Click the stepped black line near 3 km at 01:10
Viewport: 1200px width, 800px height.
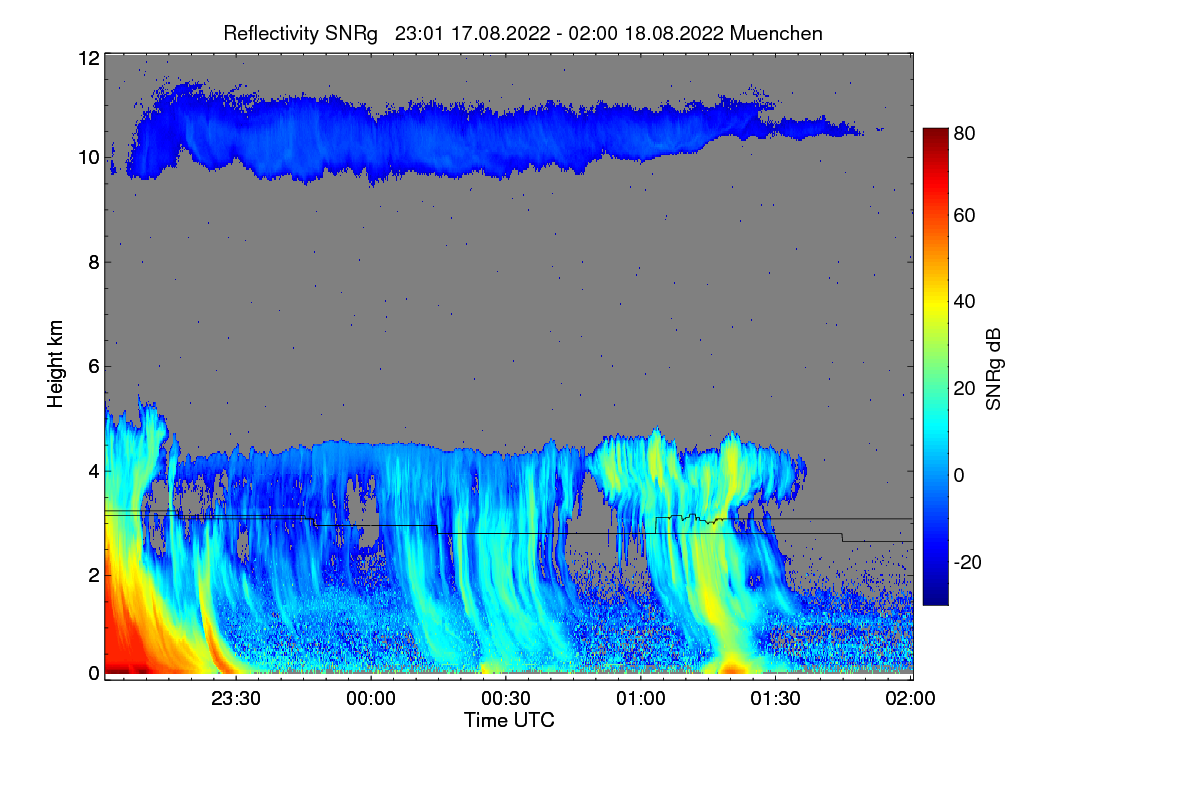coord(690,518)
